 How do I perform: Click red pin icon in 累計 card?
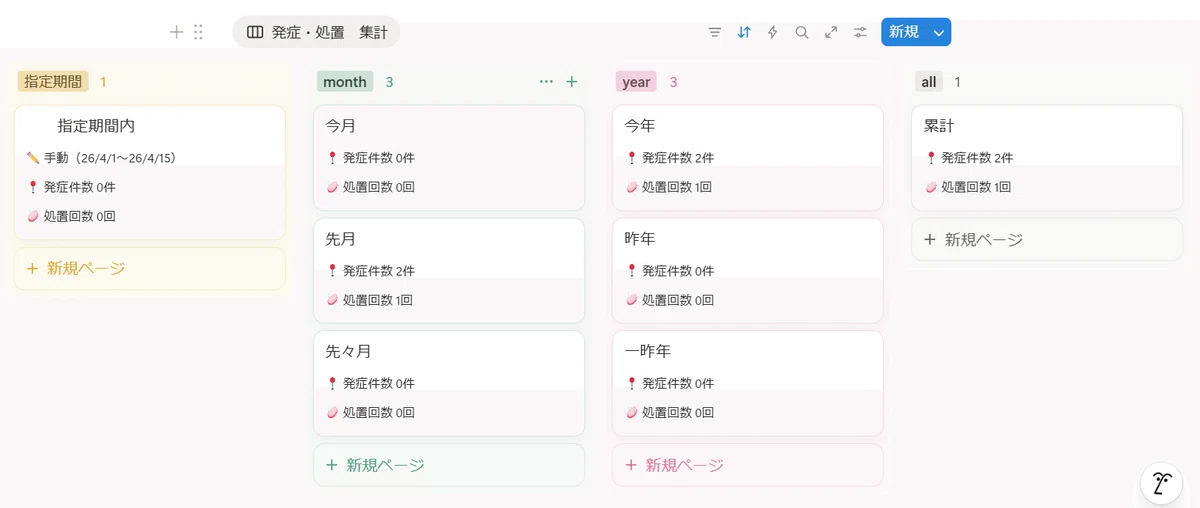[x=930, y=158]
